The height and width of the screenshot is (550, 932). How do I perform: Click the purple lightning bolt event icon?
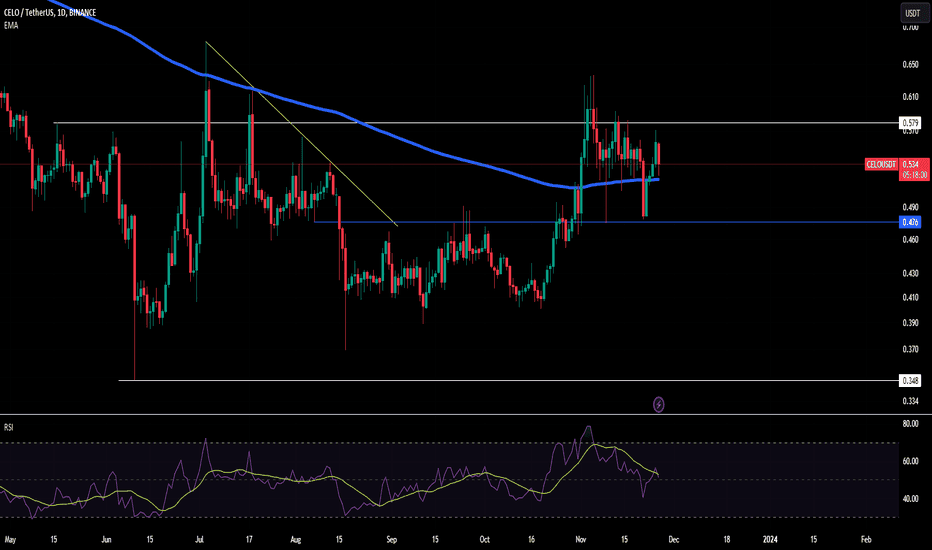(658, 404)
